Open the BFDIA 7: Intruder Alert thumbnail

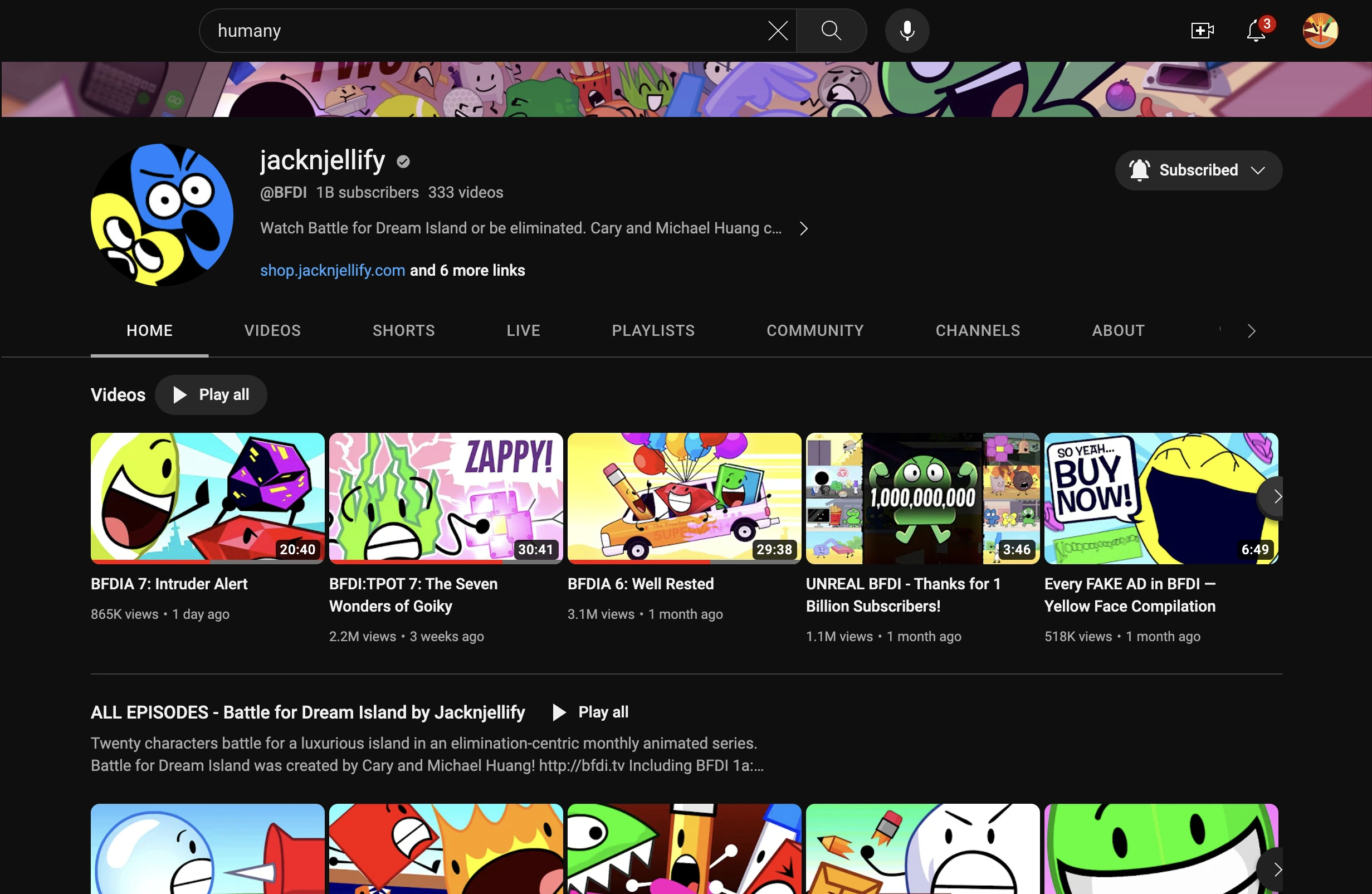point(207,498)
